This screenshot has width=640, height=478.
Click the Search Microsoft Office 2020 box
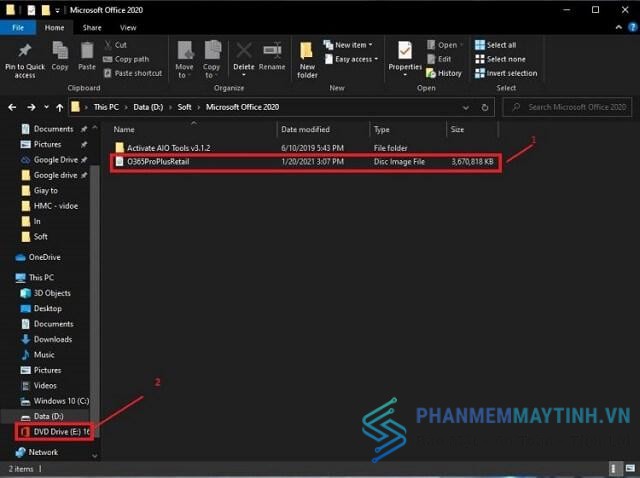pos(567,107)
